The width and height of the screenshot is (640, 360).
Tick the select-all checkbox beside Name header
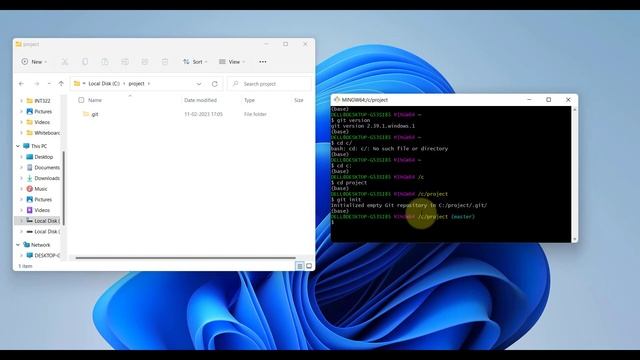click(81, 100)
